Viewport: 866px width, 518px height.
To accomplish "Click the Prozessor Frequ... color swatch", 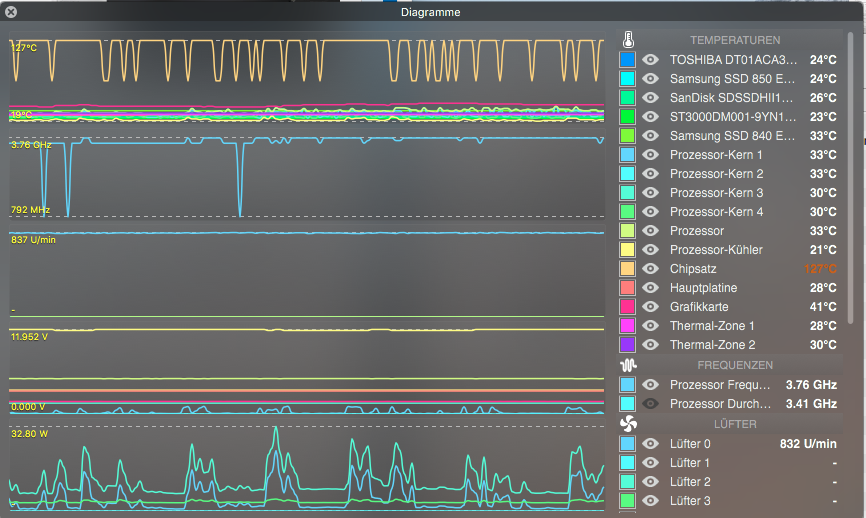I will click(627, 385).
